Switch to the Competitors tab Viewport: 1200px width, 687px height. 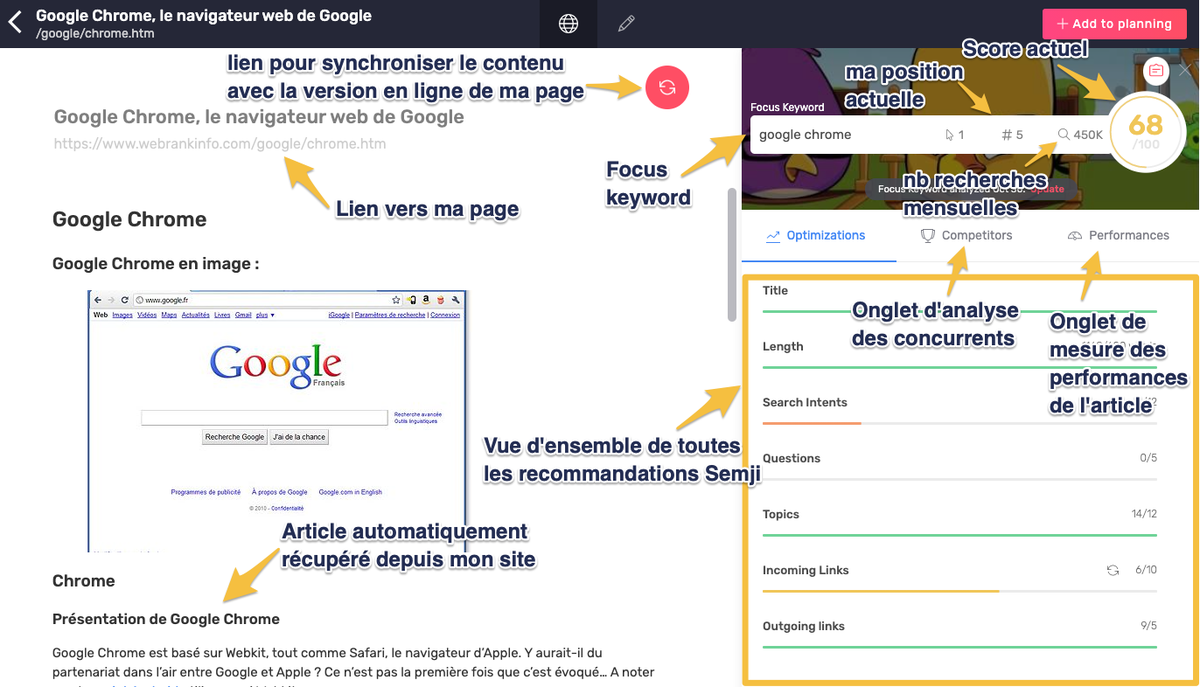click(966, 236)
